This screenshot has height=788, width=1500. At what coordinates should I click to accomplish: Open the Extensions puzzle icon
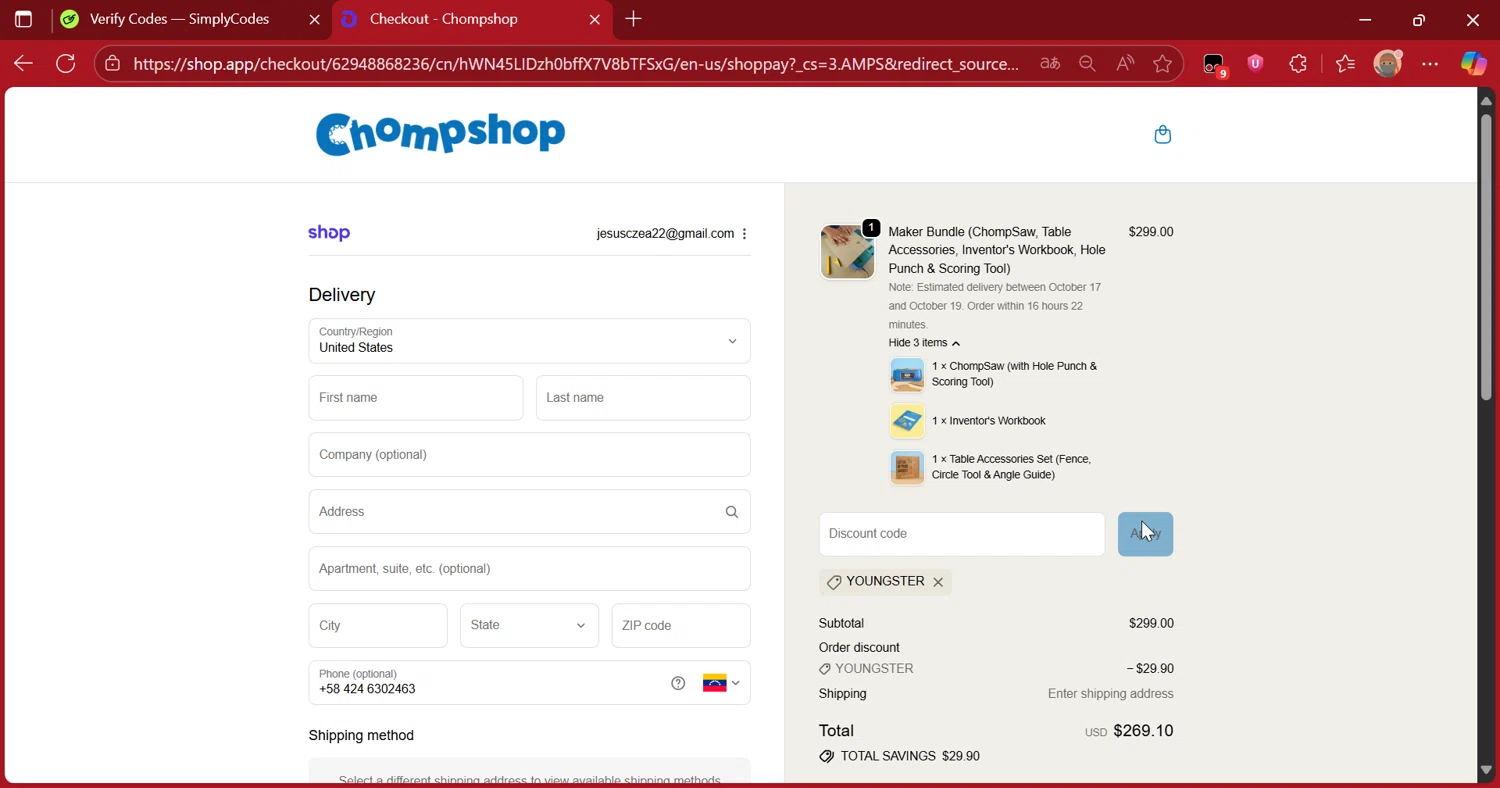[1298, 64]
